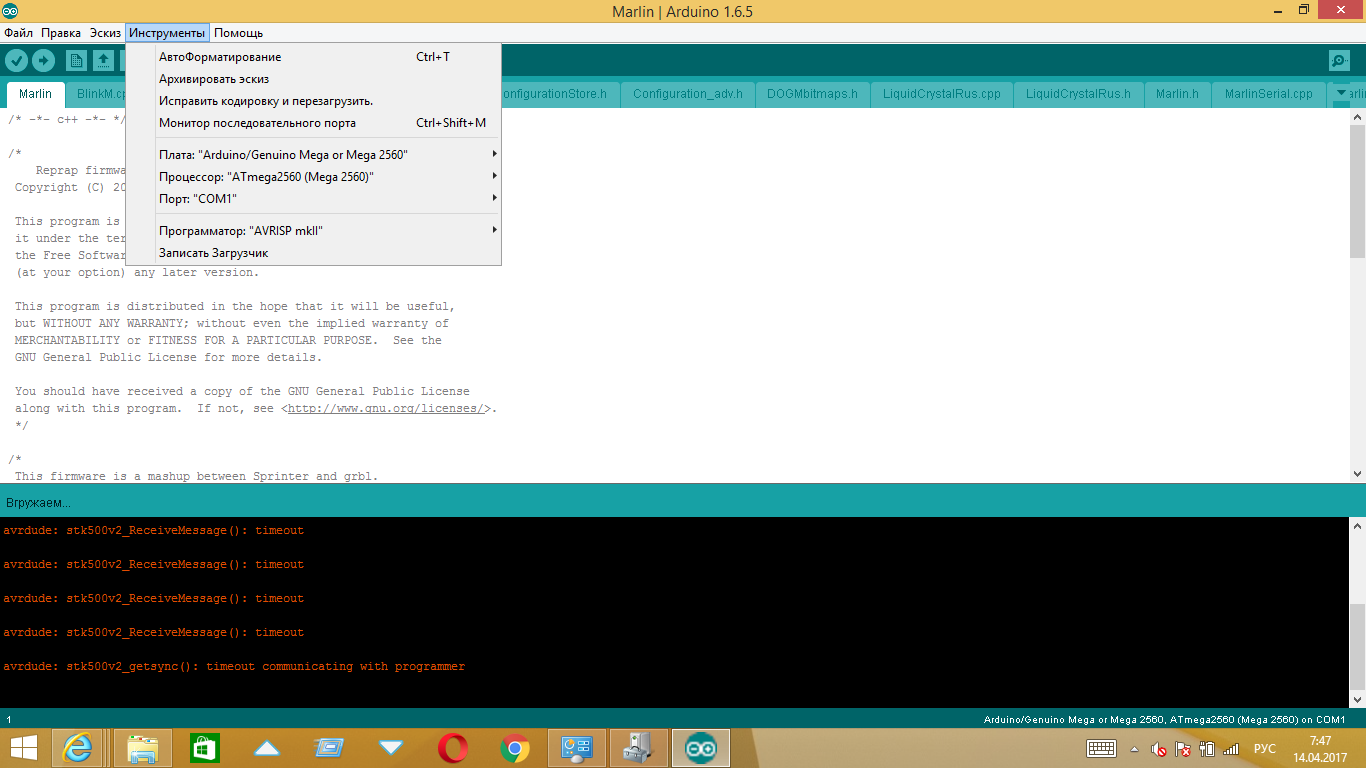
Task: Switch to the LiquidCrystalRus.cpp tab
Action: pyautogui.click(x=941, y=94)
